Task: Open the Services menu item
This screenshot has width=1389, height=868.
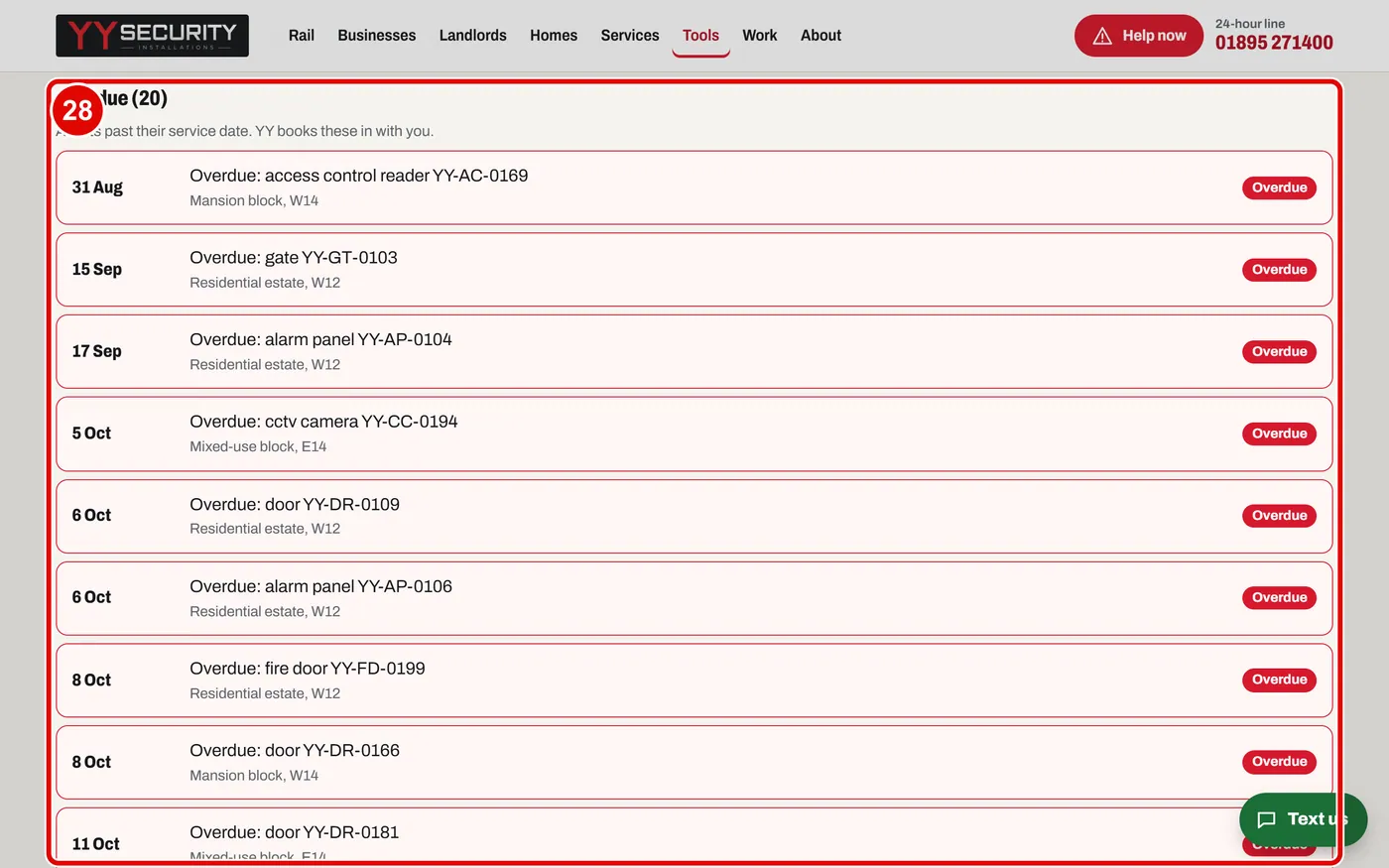Action: [630, 36]
